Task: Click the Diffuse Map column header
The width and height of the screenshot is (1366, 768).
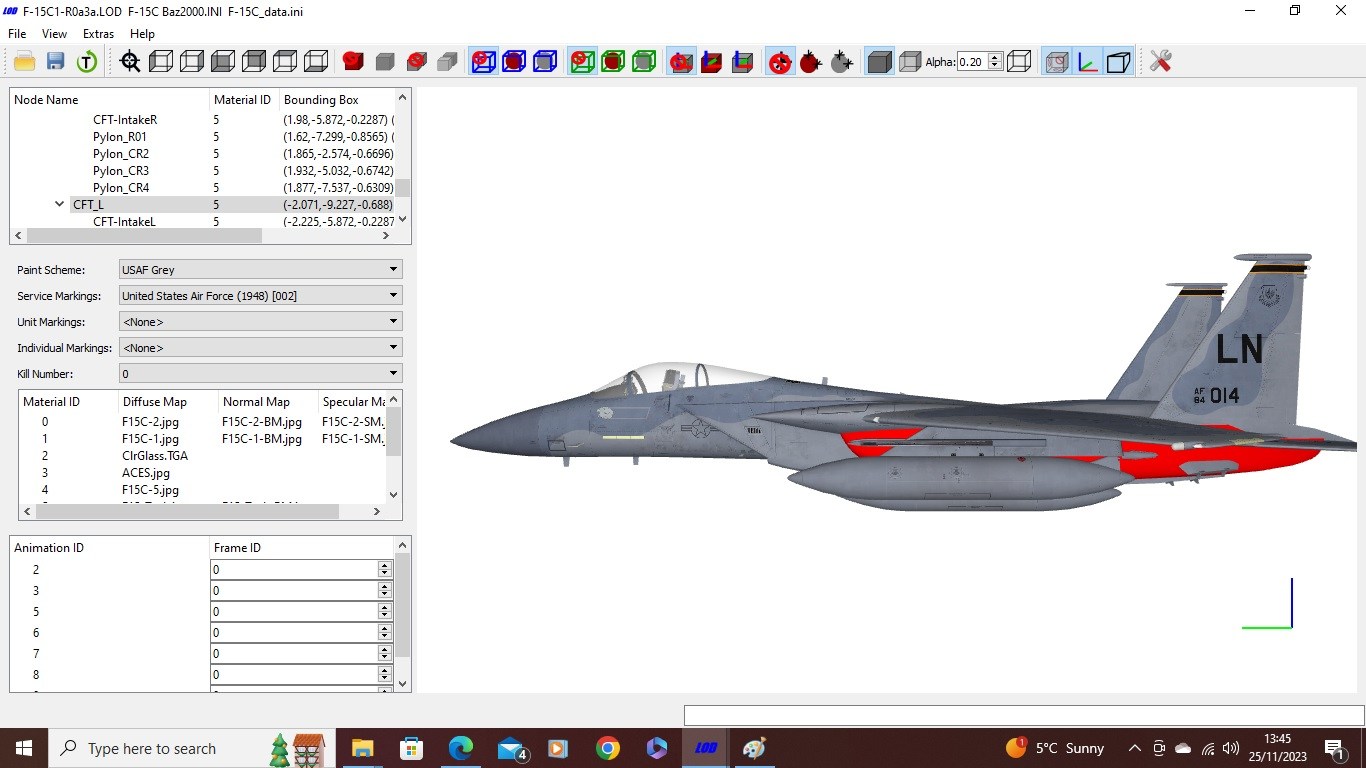Action: point(168,402)
